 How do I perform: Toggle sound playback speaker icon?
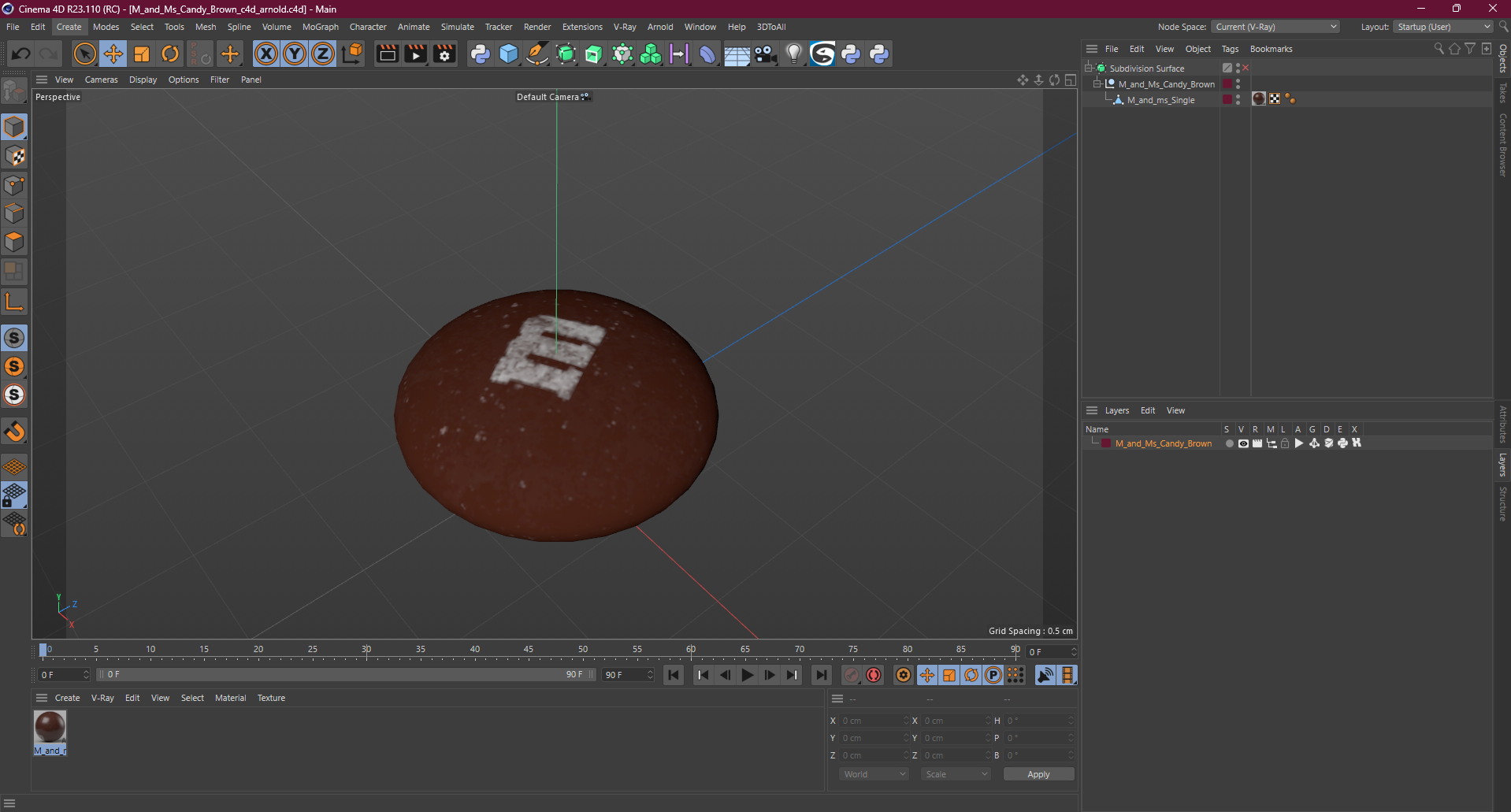coord(1045,675)
